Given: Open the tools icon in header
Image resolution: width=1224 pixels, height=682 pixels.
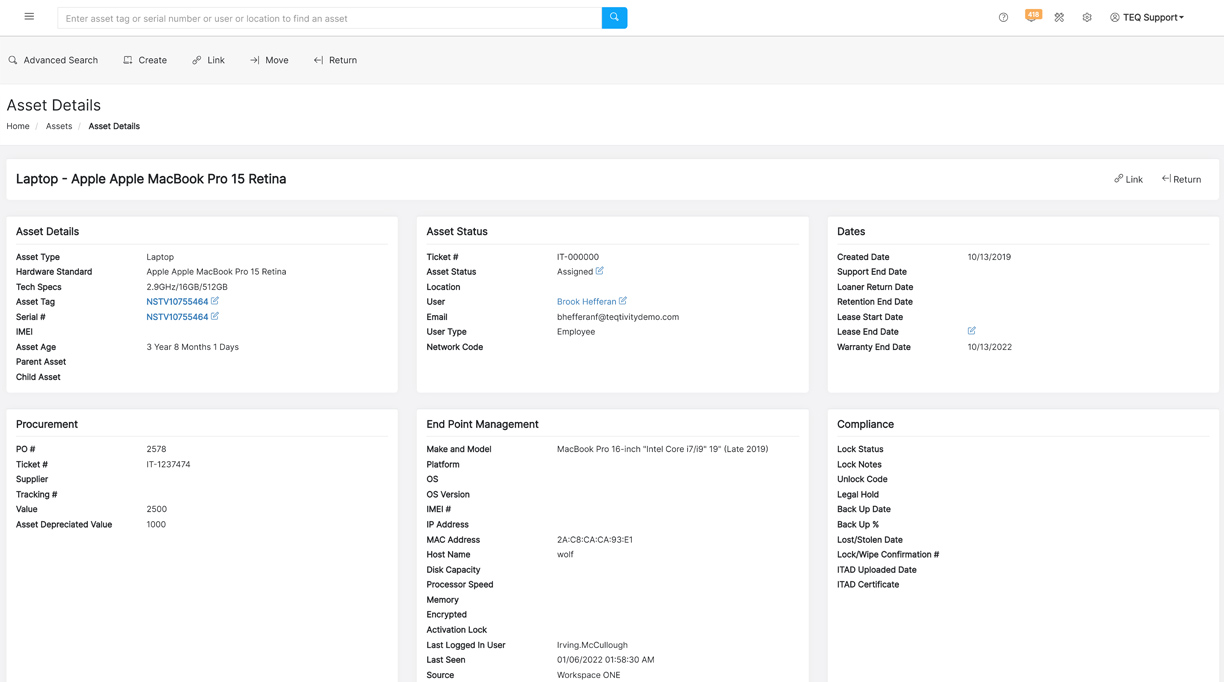Looking at the screenshot, I should 1059,17.
